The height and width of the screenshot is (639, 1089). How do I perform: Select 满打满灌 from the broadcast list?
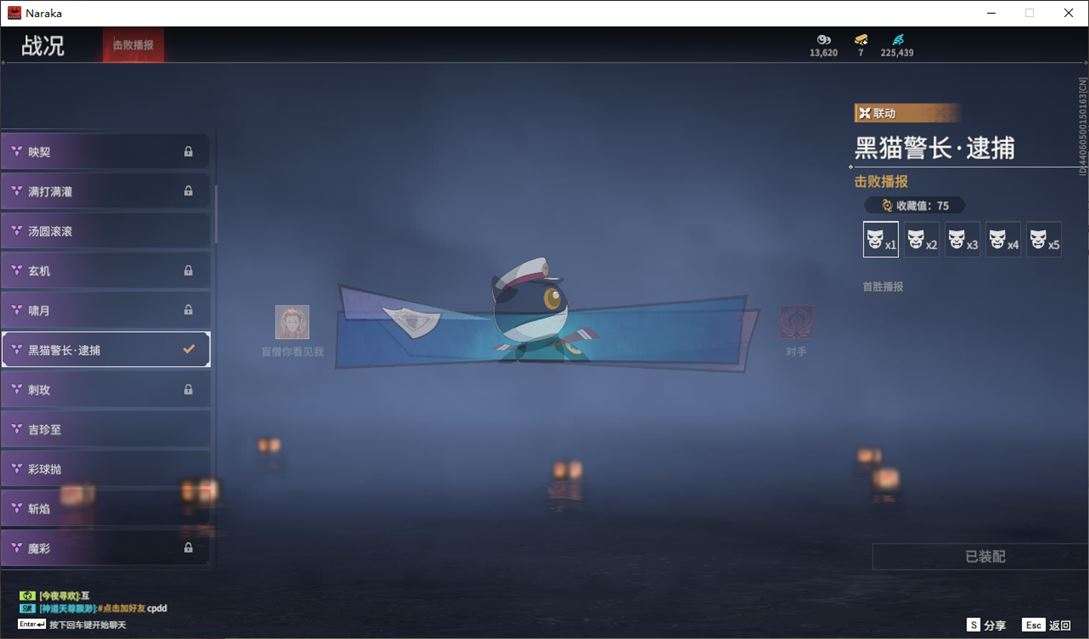click(x=106, y=191)
